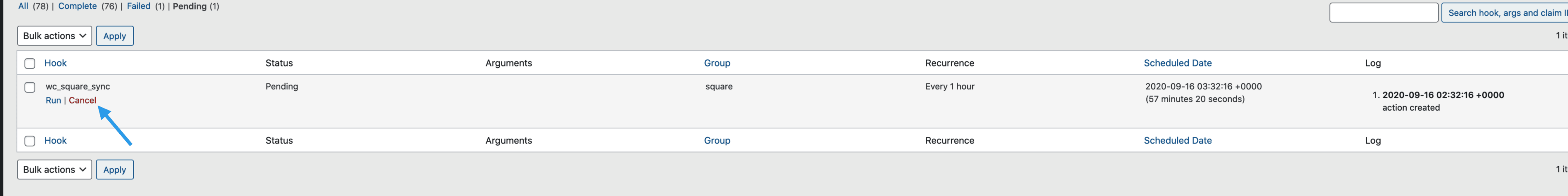Tick the header select-all checkbox
The height and width of the screenshot is (196, 1568).
click(30, 63)
